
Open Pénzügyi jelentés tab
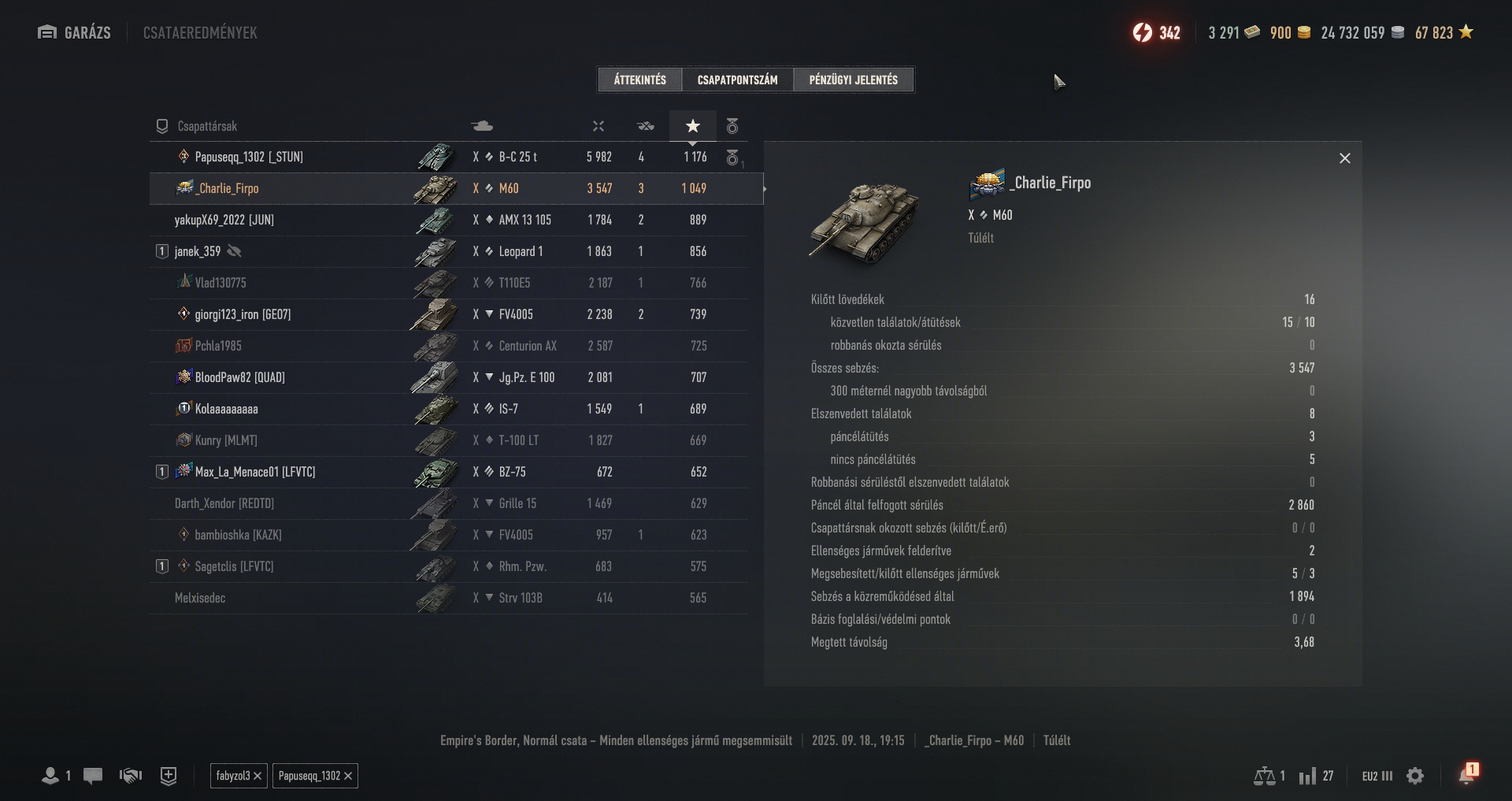[854, 80]
